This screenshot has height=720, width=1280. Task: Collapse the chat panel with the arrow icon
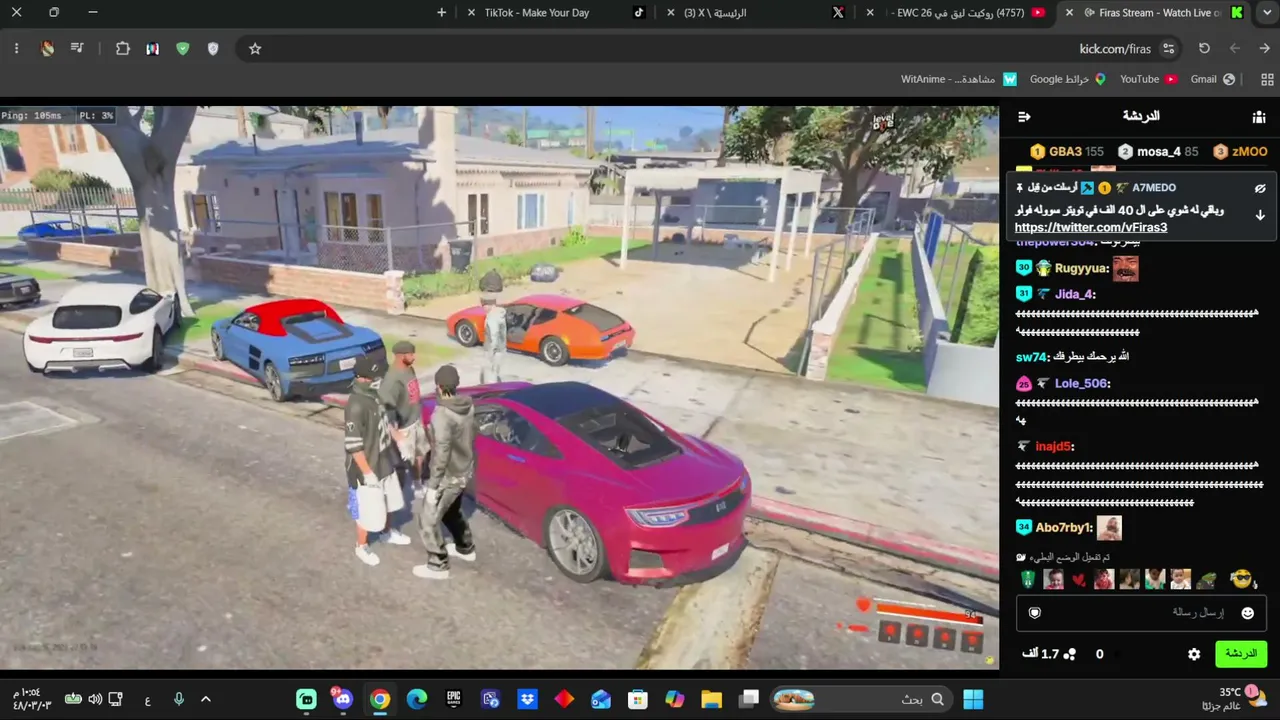1024,117
